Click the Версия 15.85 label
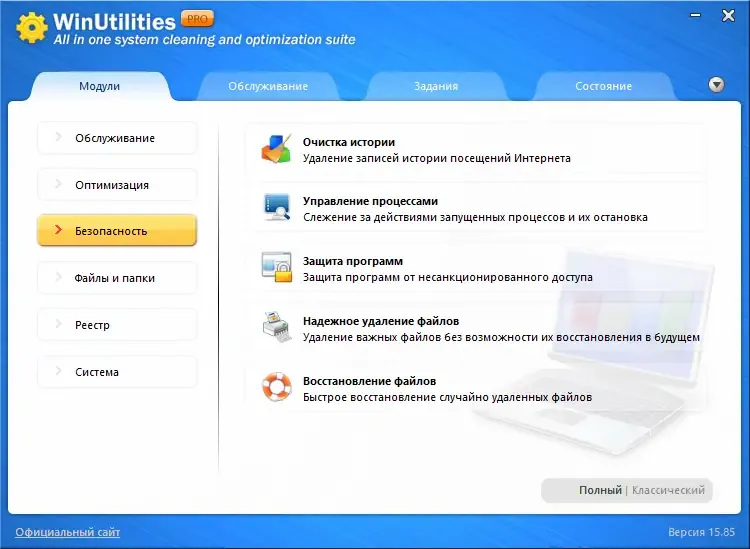 click(x=701, y=532)
